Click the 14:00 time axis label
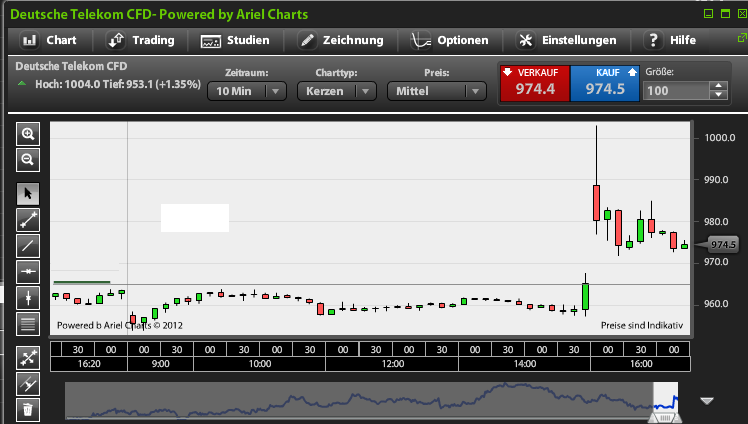This screenshot has height=424, width=748. [525, 364]
